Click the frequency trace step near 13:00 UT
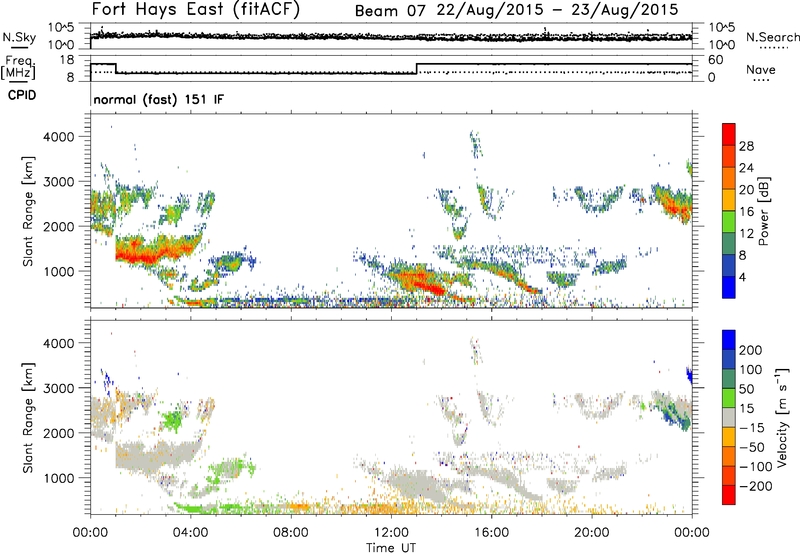 (x=417, y=69)
